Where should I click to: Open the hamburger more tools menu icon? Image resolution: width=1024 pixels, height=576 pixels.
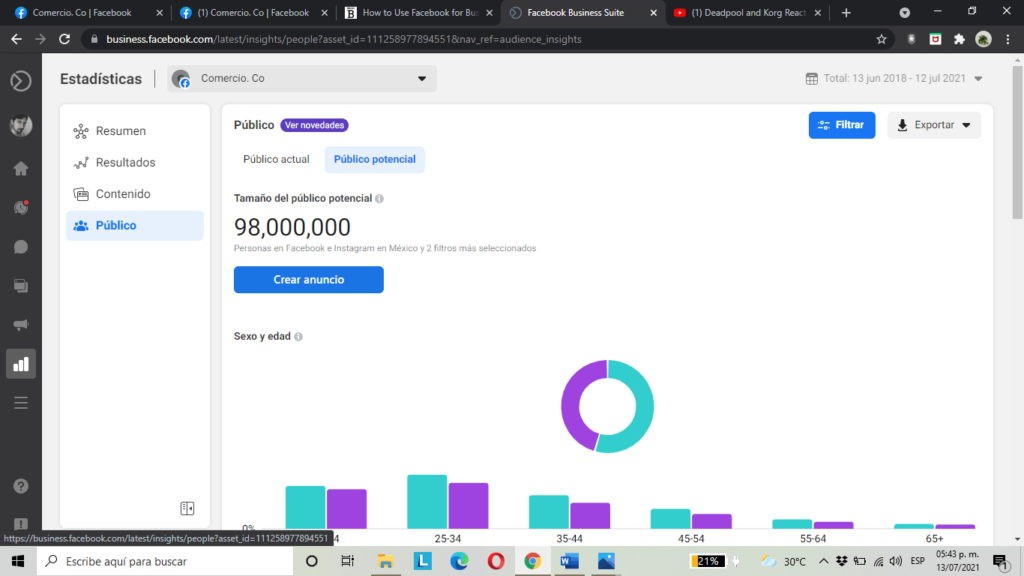point(21,402)
